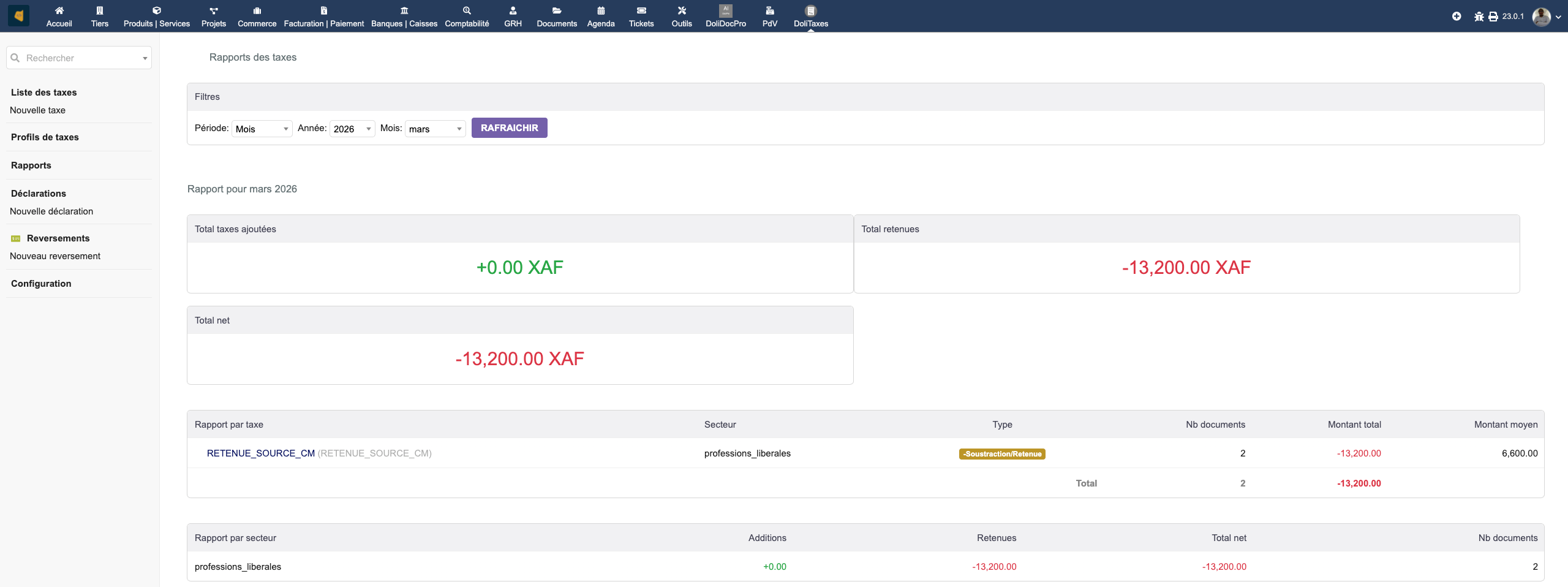The image size is (1568, 587).
Task: Open the Agenda calendar icon
Action: click(x=600, y=10)
